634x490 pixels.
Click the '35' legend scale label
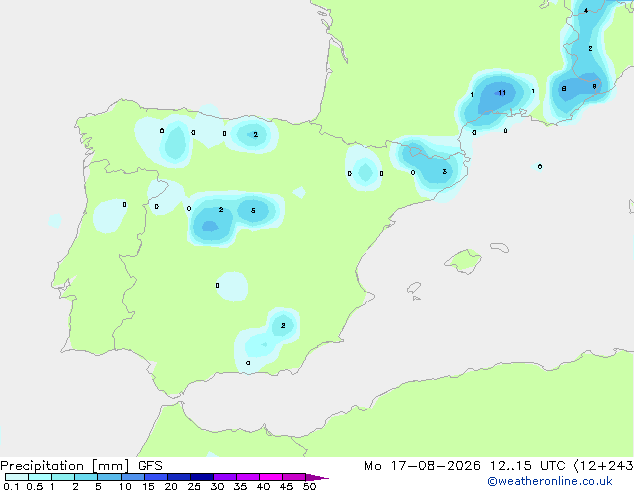[x=240, y=486]
